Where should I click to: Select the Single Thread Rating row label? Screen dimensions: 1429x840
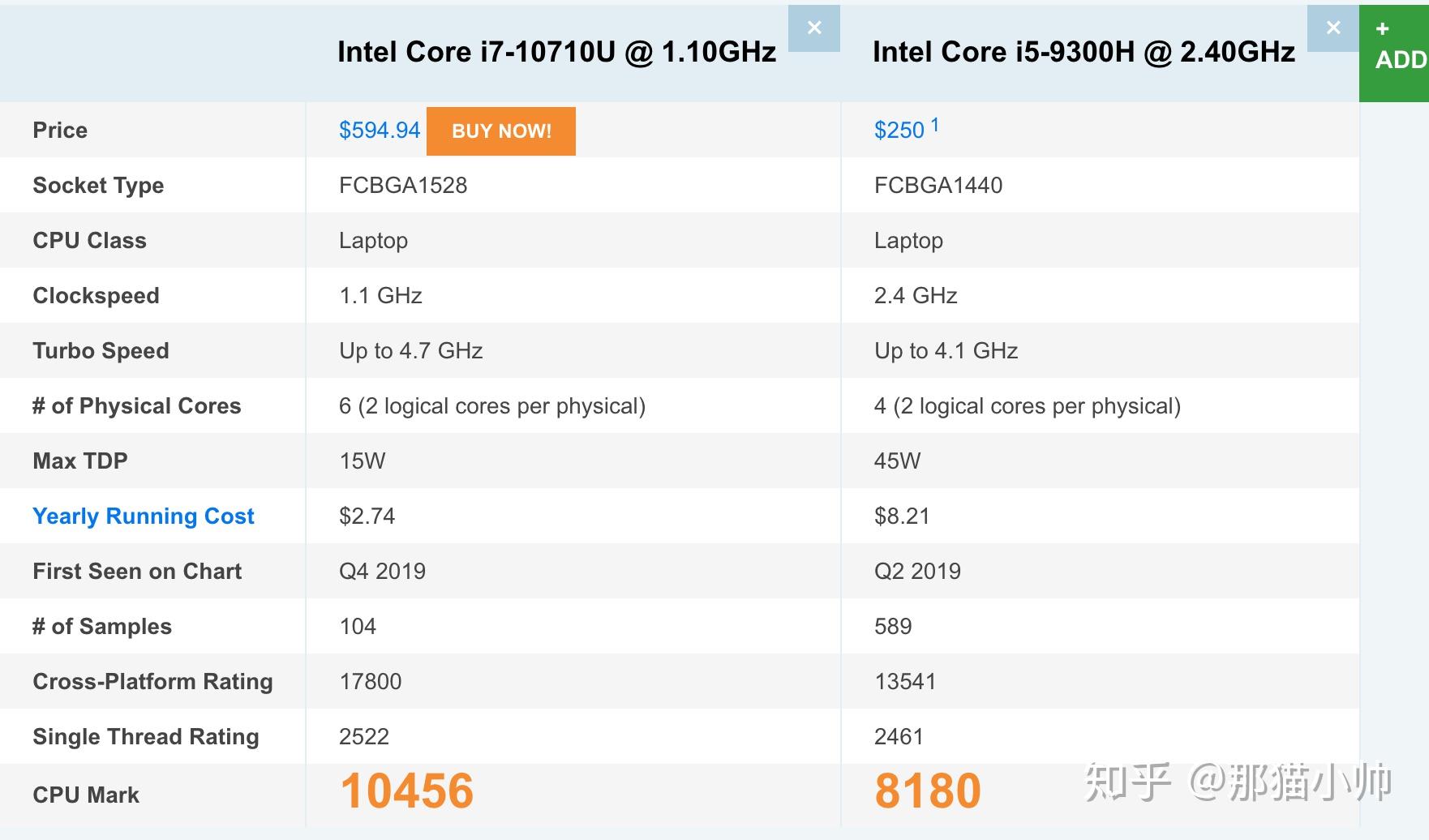(x=145, y=736)
